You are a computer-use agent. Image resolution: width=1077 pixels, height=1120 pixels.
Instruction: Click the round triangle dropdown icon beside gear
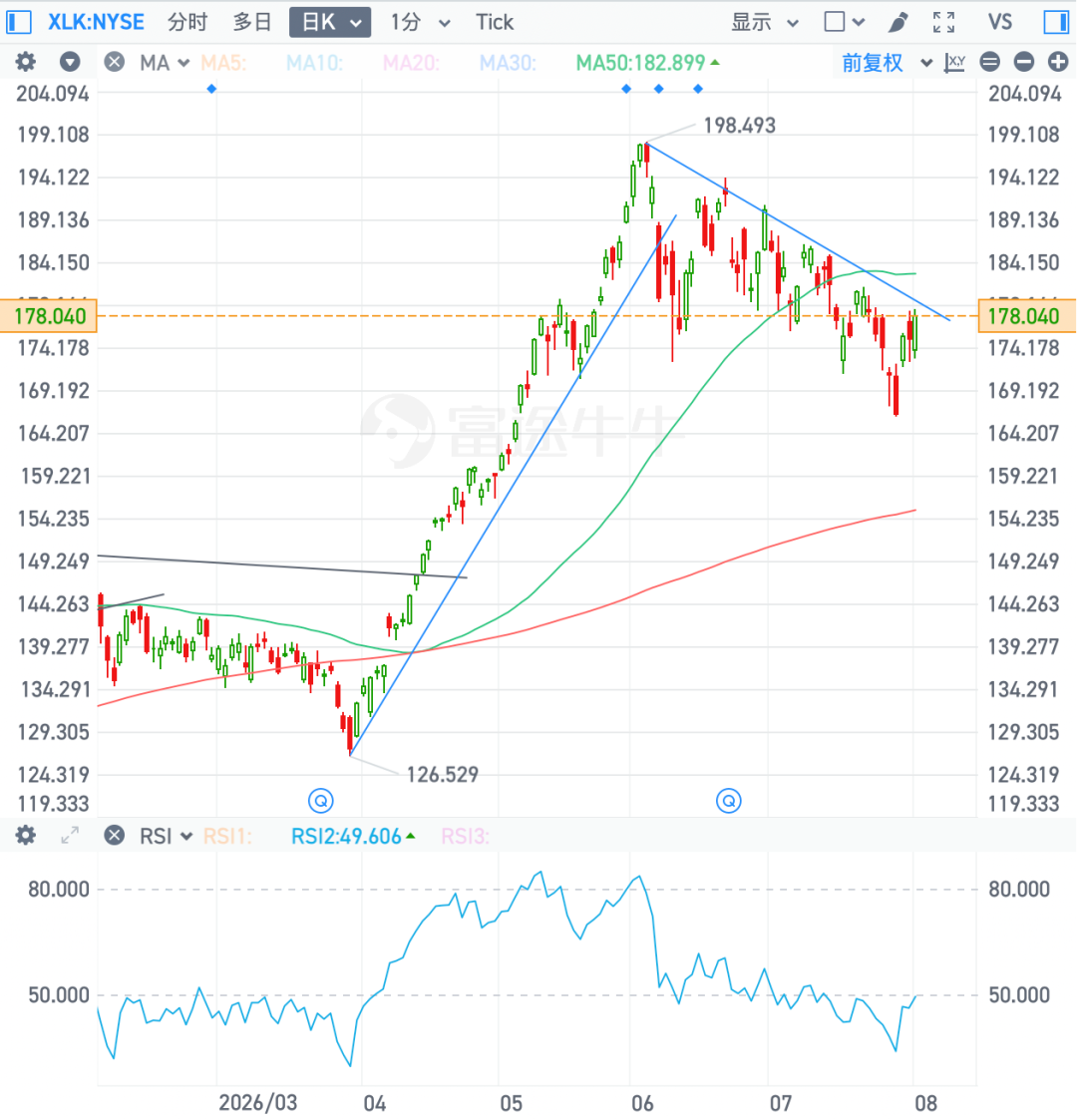coord(70,62)
